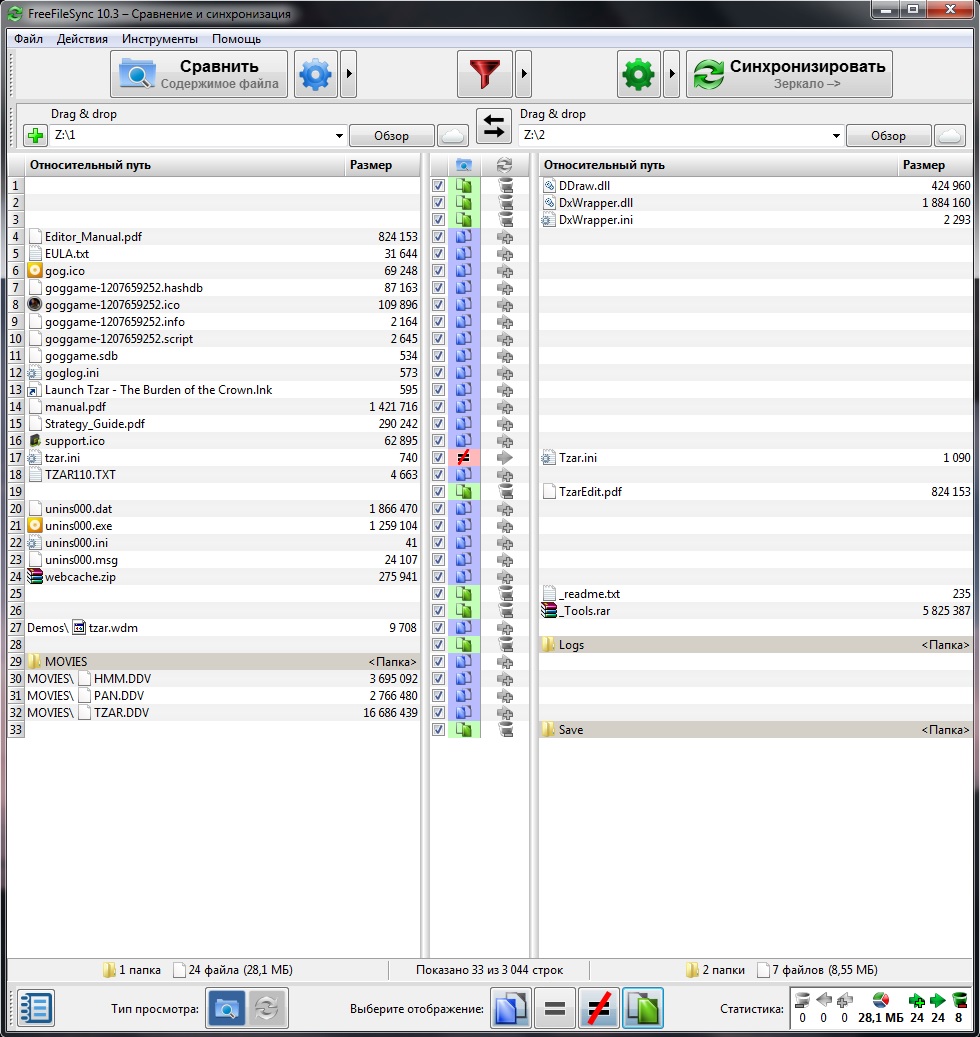Select the Strategy_Guide.pdf file row
Screen dimensions: 980x1037
pyautogui.click(x=222, y=424)
